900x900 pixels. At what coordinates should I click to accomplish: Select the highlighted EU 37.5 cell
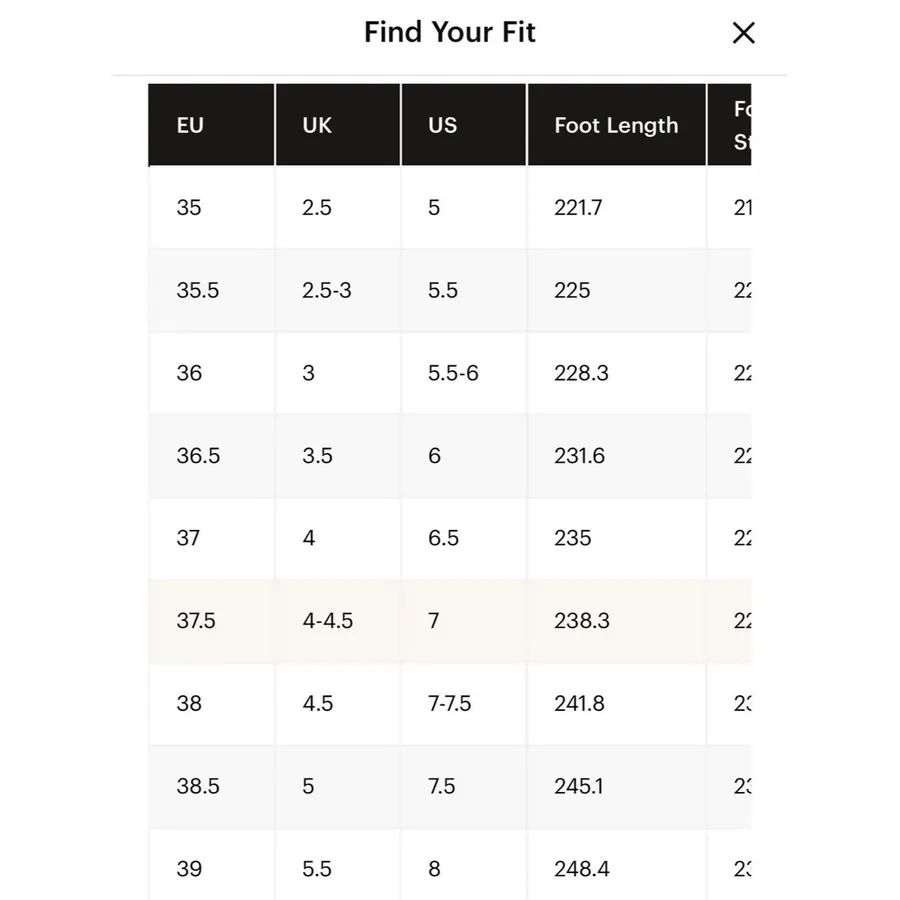(211, 620)
